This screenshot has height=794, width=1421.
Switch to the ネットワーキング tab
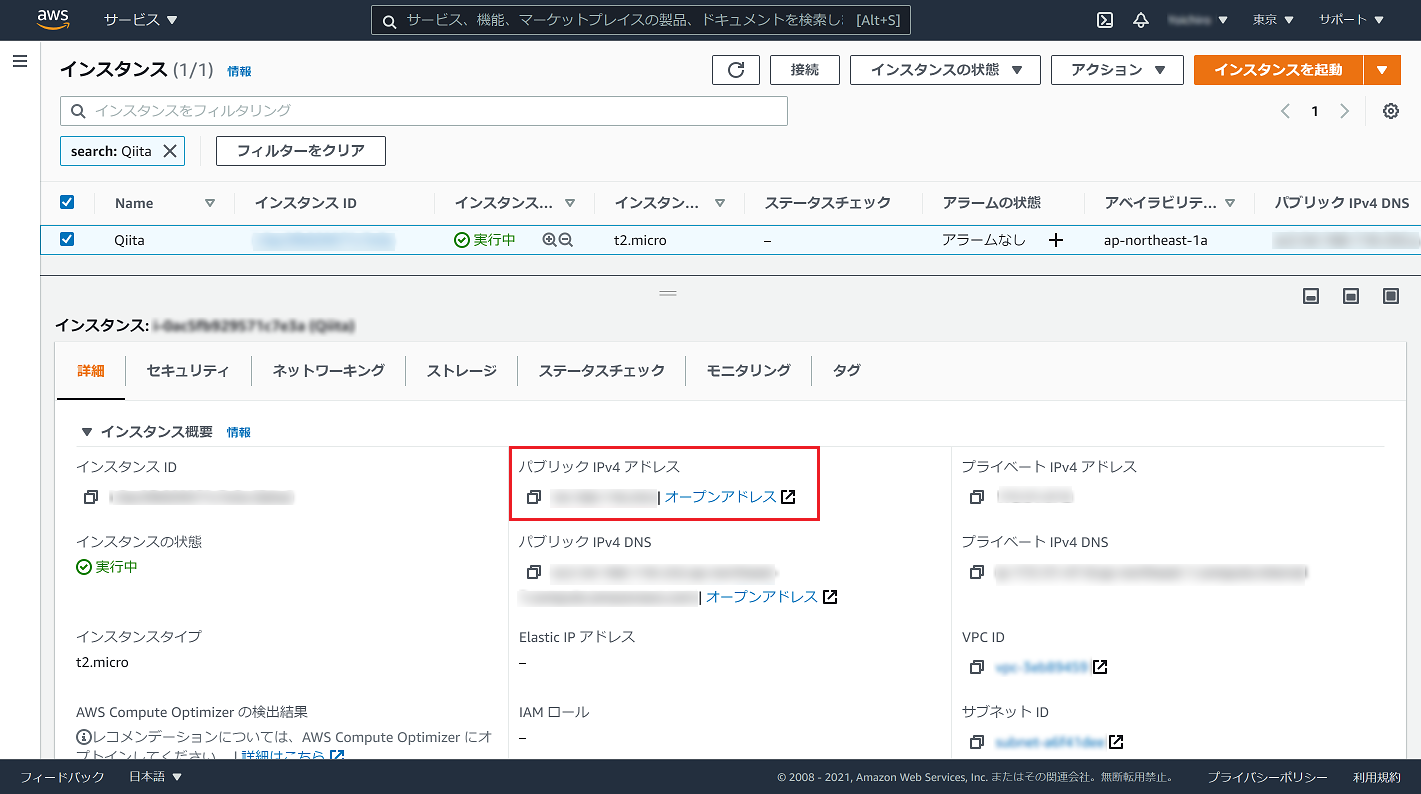click(329, 370)
